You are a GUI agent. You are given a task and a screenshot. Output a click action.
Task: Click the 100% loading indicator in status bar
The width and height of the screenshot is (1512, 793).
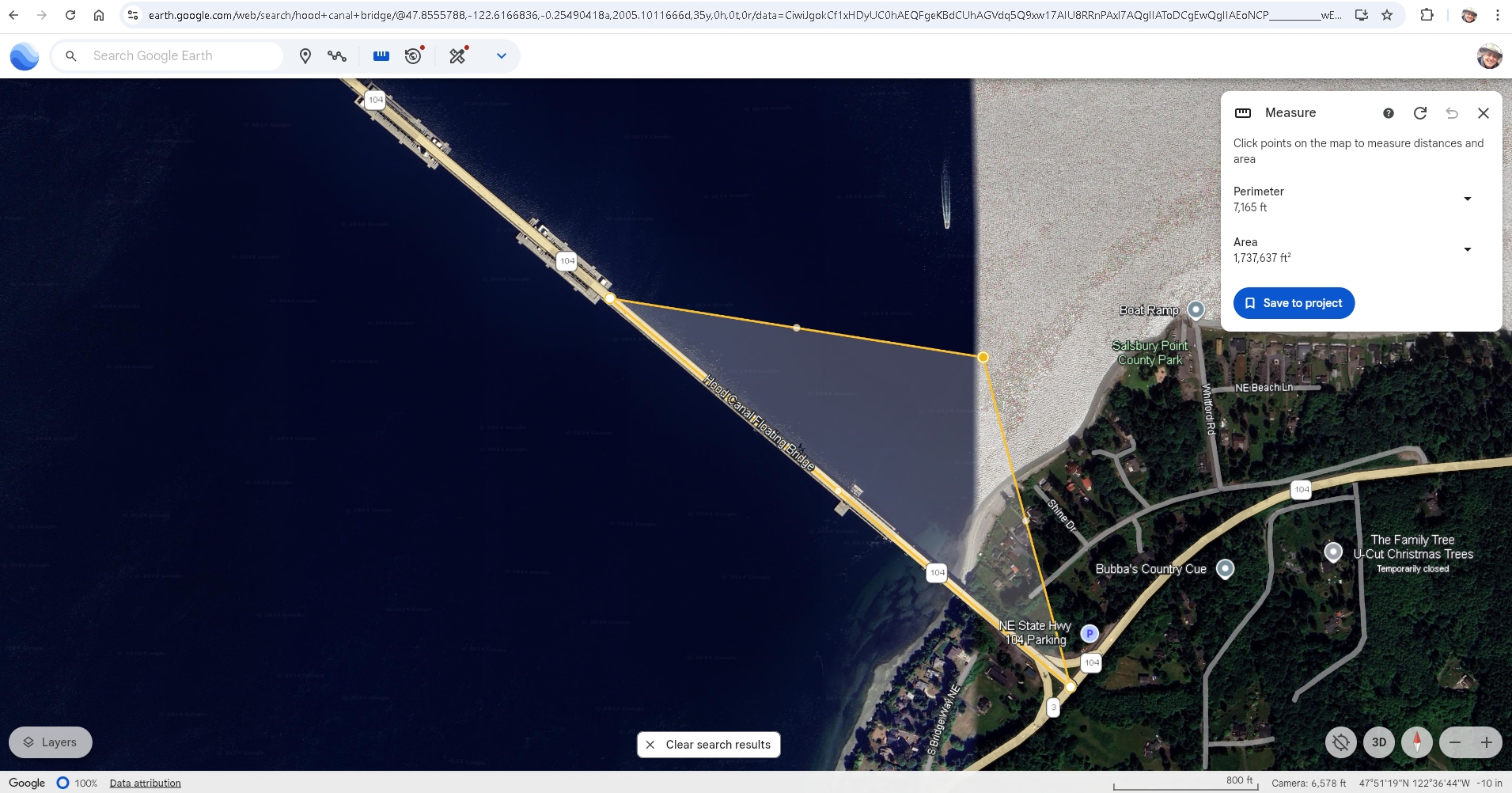[x=78, y=783]
